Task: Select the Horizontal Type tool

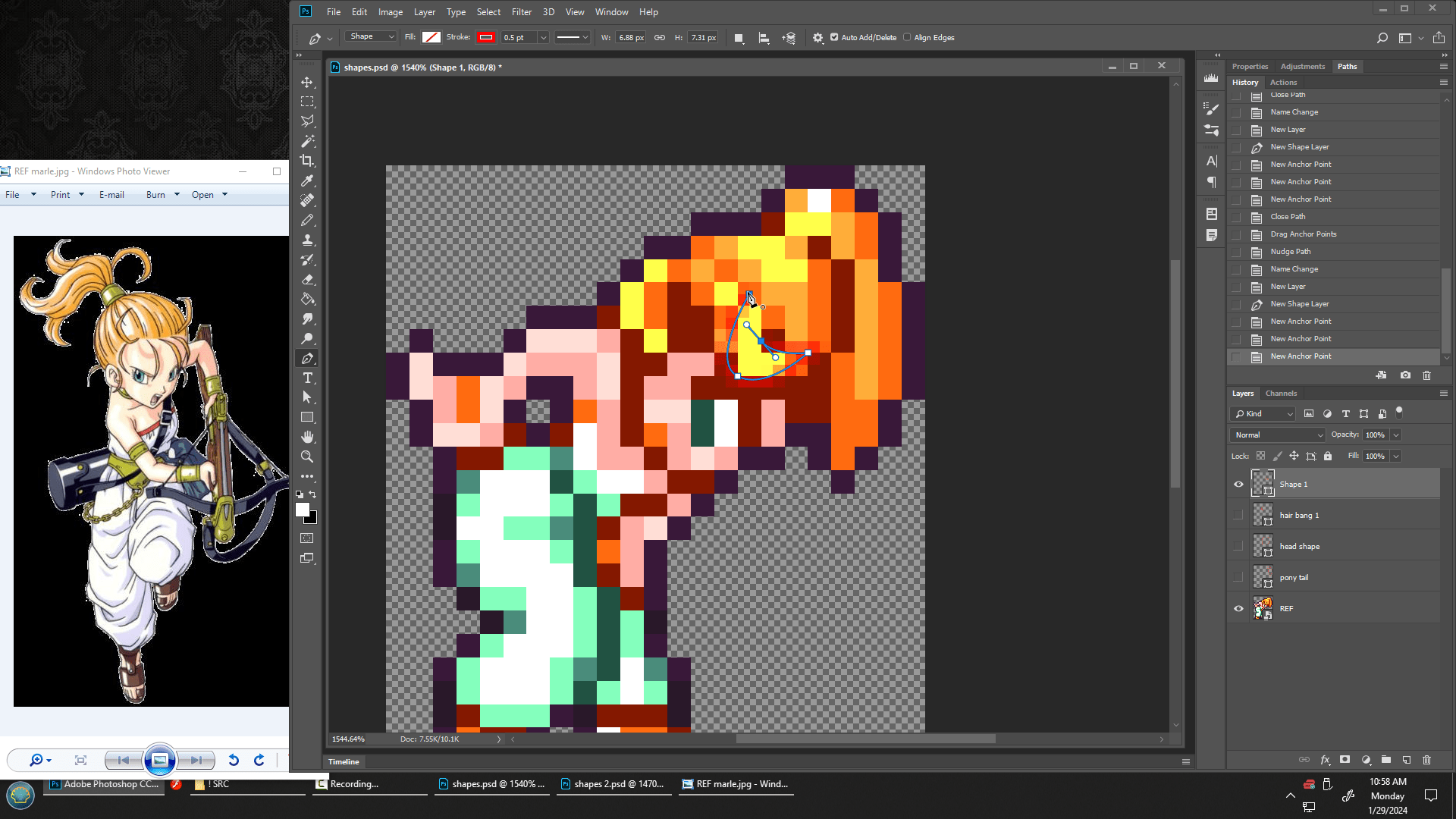Action: point(307,378)
